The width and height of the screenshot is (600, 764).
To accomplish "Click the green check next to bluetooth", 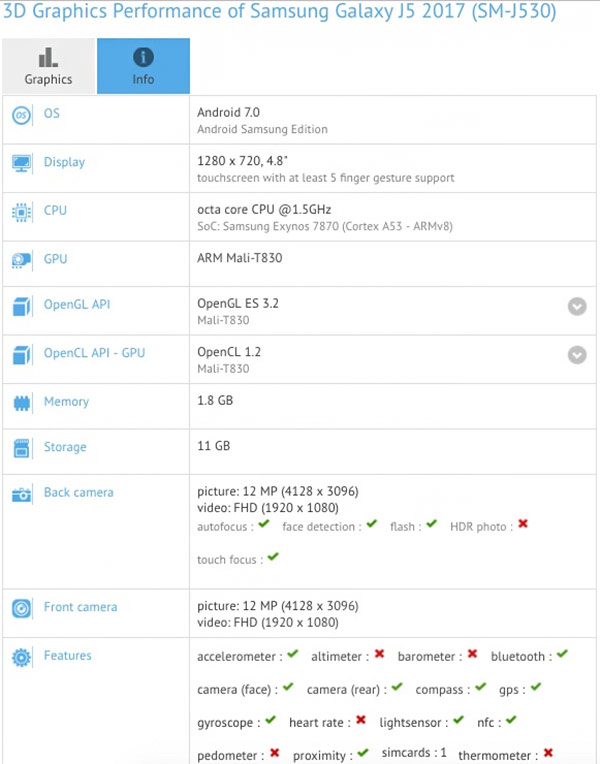I will [x=562, y=654].
